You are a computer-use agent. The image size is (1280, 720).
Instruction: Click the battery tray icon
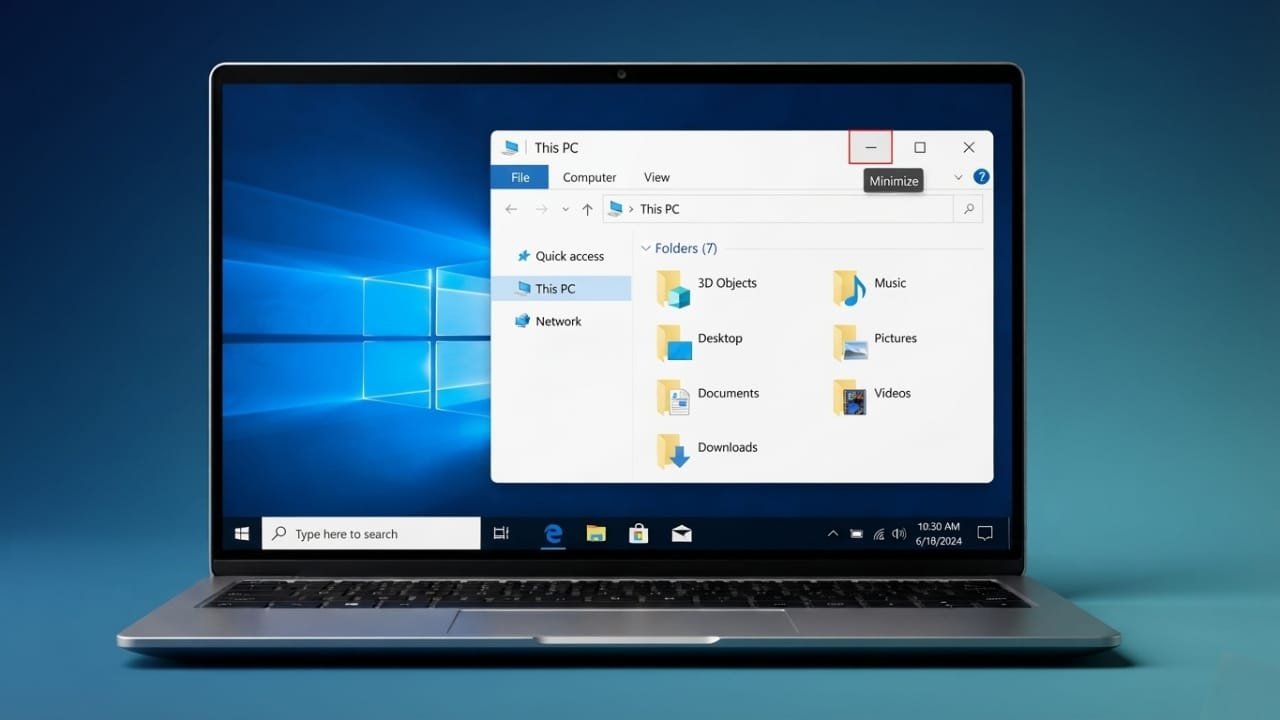coord(856,534)
